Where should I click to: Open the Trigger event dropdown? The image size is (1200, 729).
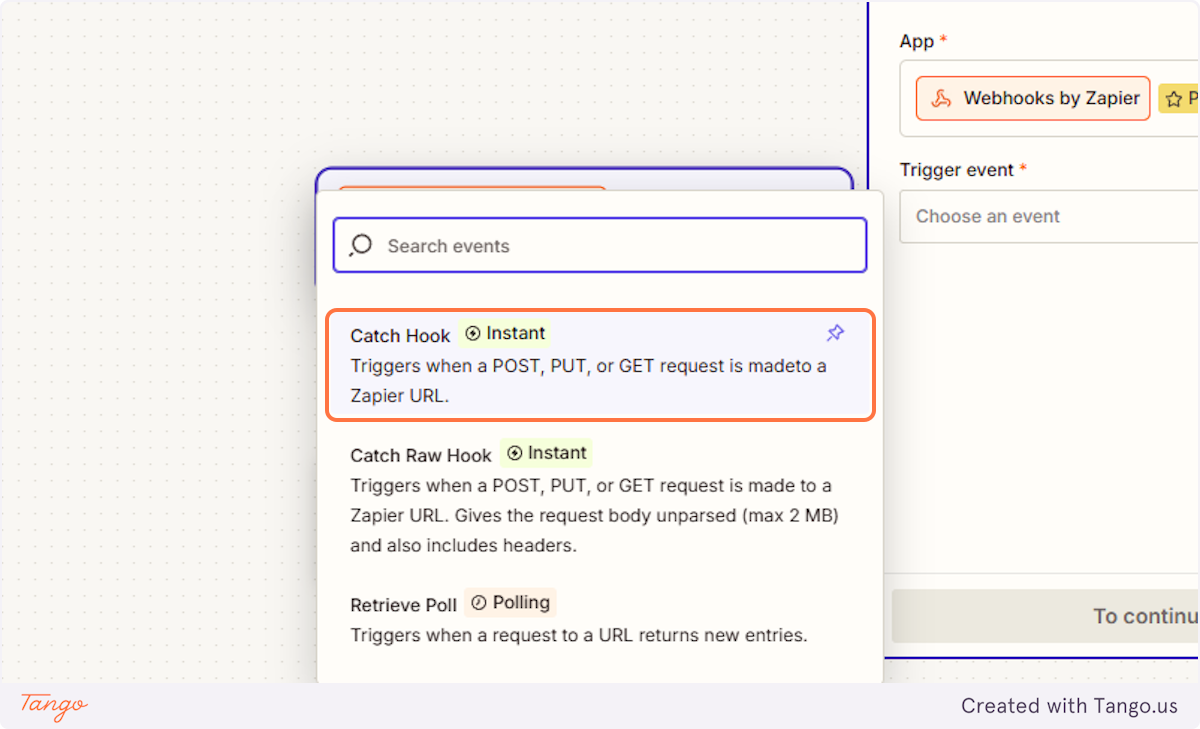pyautogui.click(x=1049, y=216)
